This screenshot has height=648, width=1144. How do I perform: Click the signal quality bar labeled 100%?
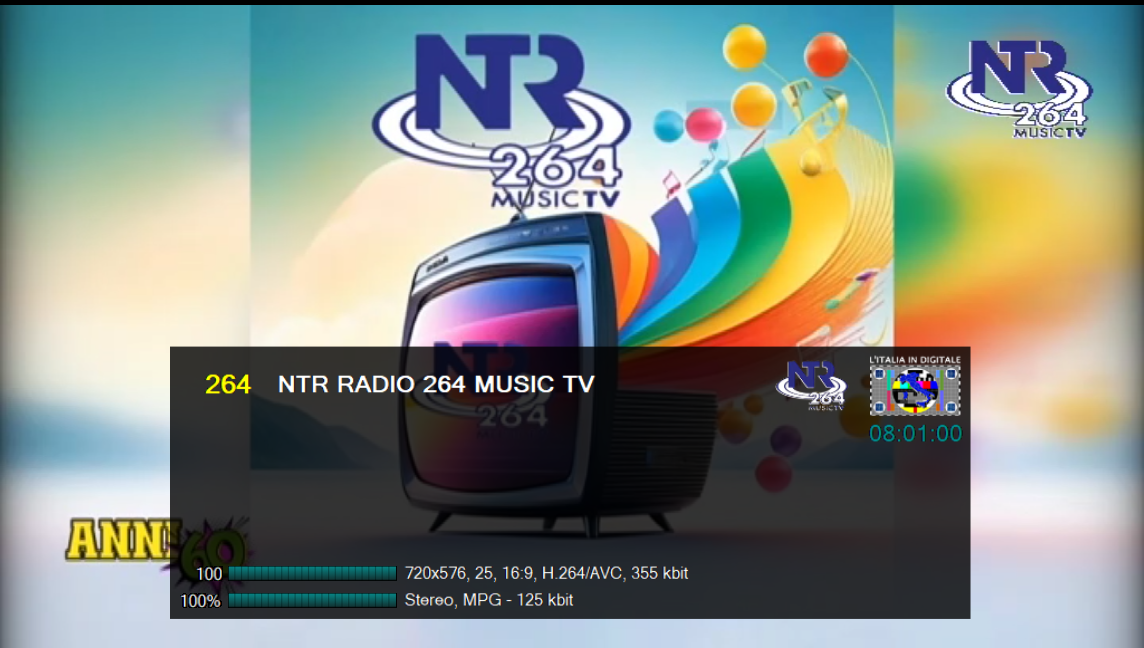pos(312,601)
